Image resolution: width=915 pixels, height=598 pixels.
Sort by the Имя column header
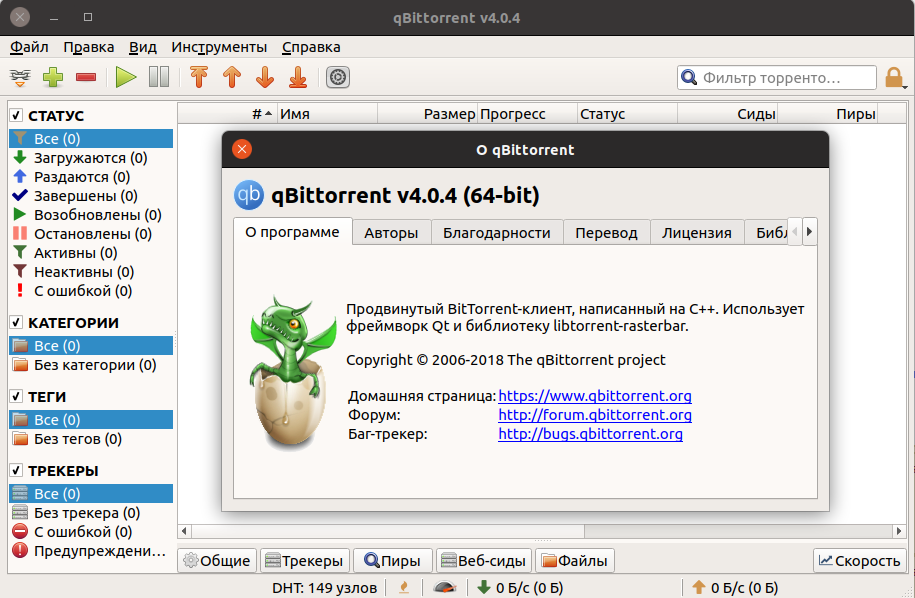[327, 114]
